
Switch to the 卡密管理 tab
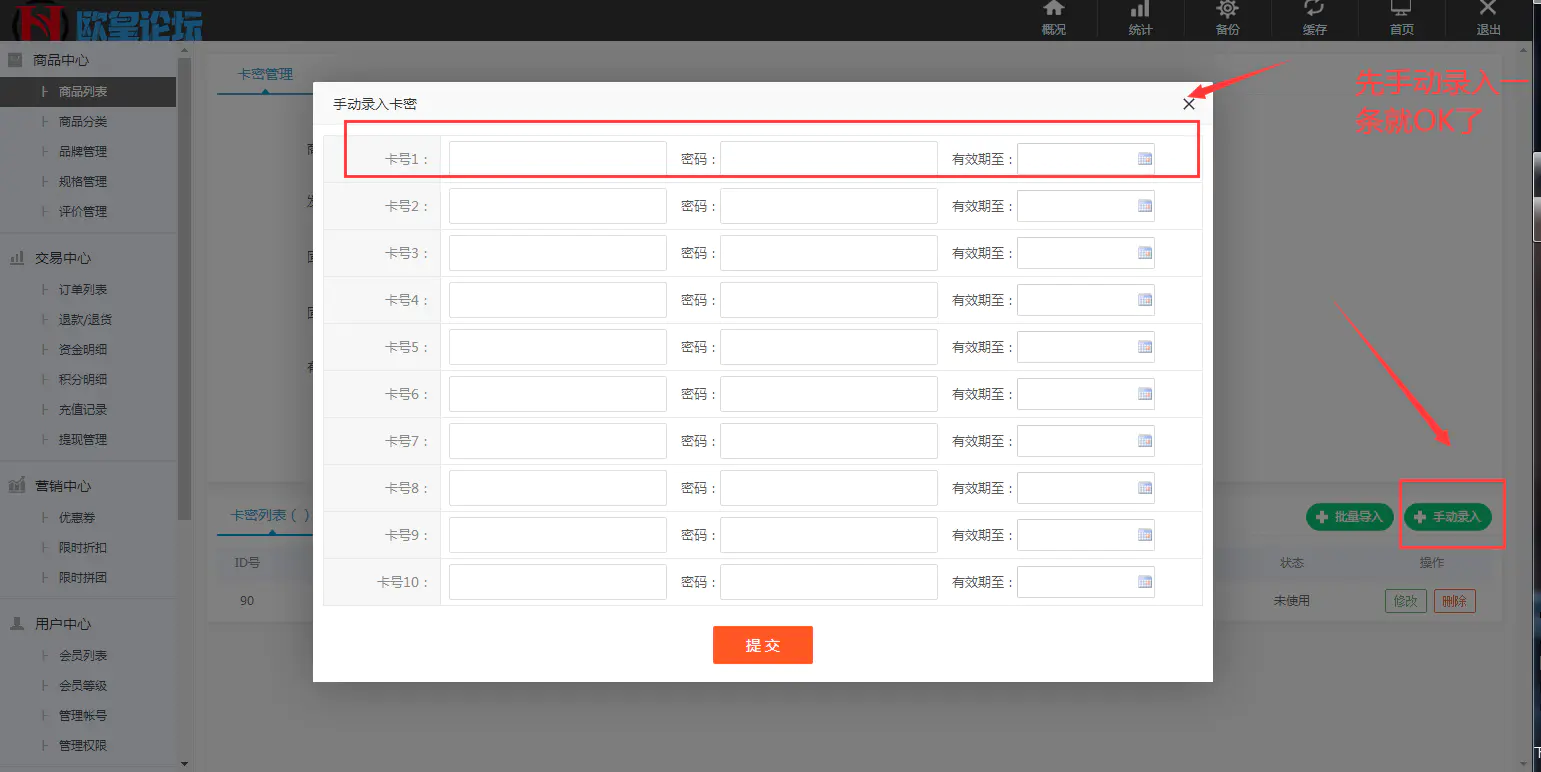pos(262,73)
